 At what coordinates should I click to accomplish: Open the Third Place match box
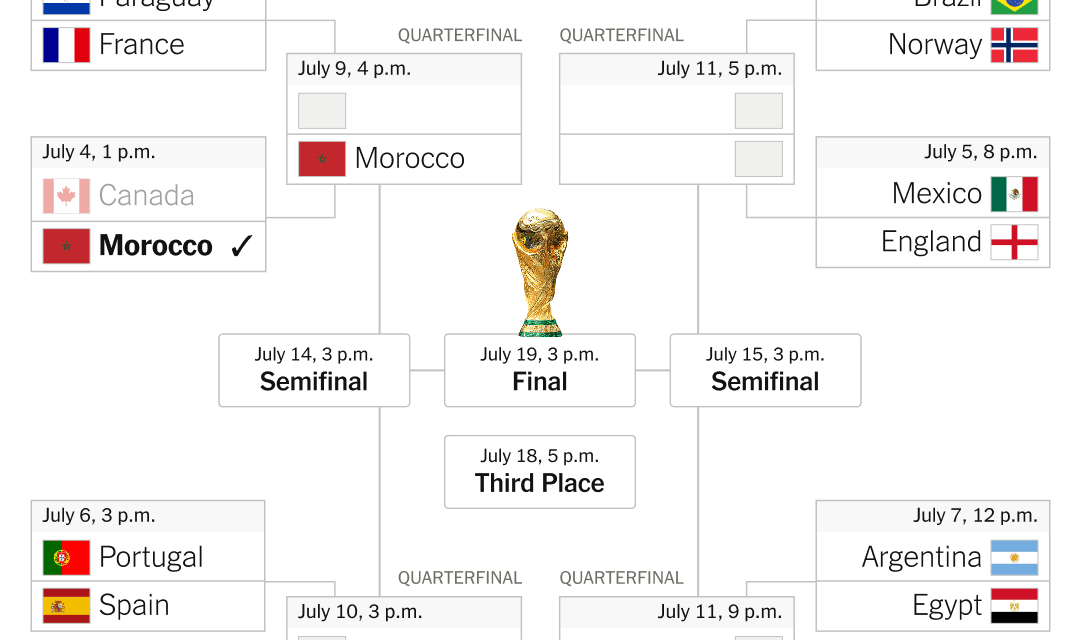(x=540, y=472)
